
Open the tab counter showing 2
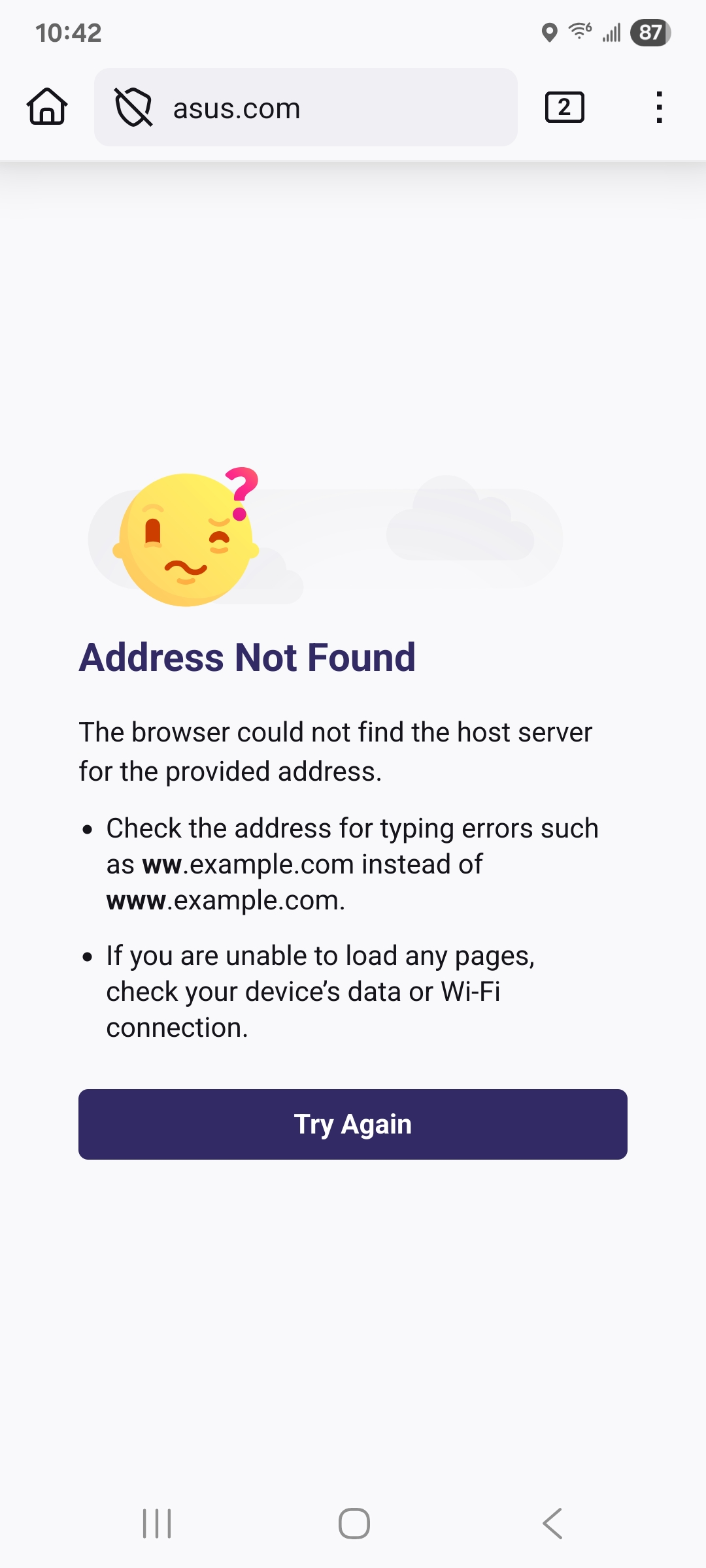tap(565, 107)
